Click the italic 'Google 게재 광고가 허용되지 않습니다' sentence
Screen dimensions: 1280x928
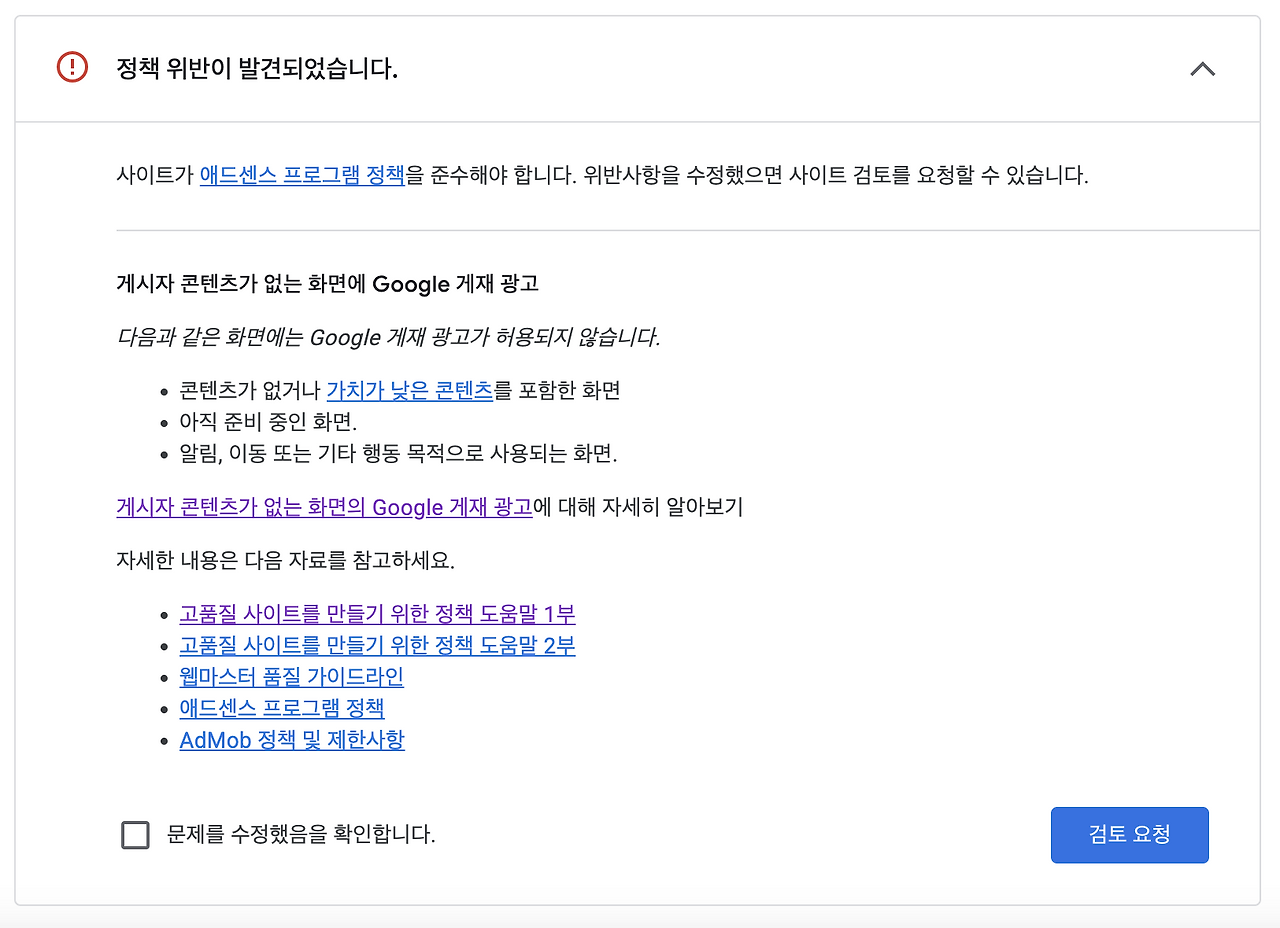point(388,337)
